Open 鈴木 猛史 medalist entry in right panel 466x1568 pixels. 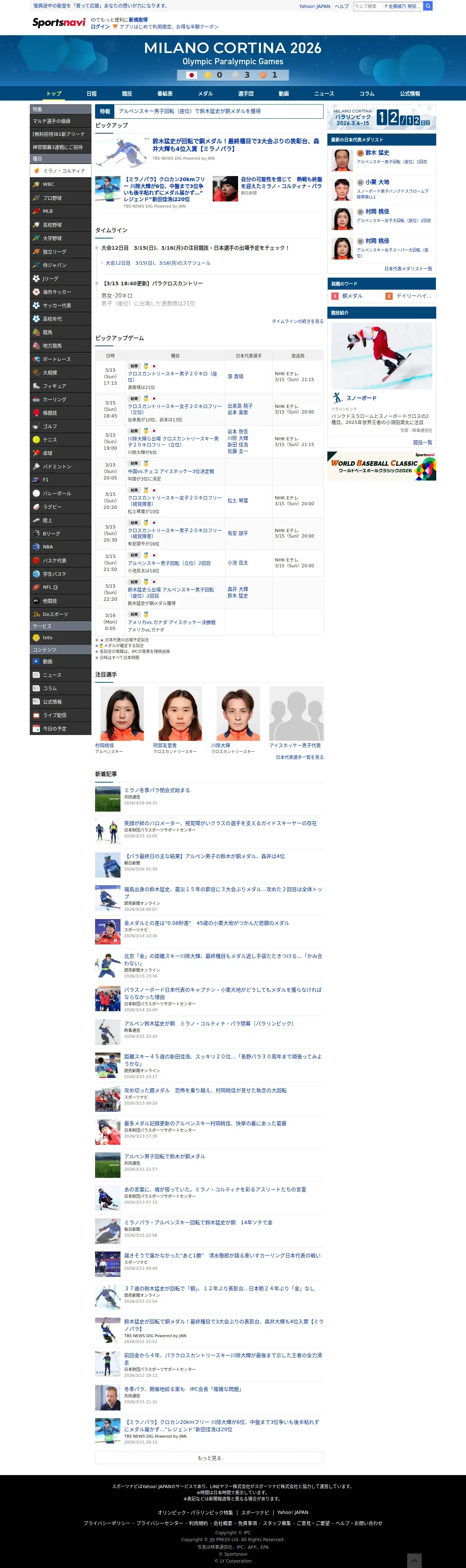(381, 160)
